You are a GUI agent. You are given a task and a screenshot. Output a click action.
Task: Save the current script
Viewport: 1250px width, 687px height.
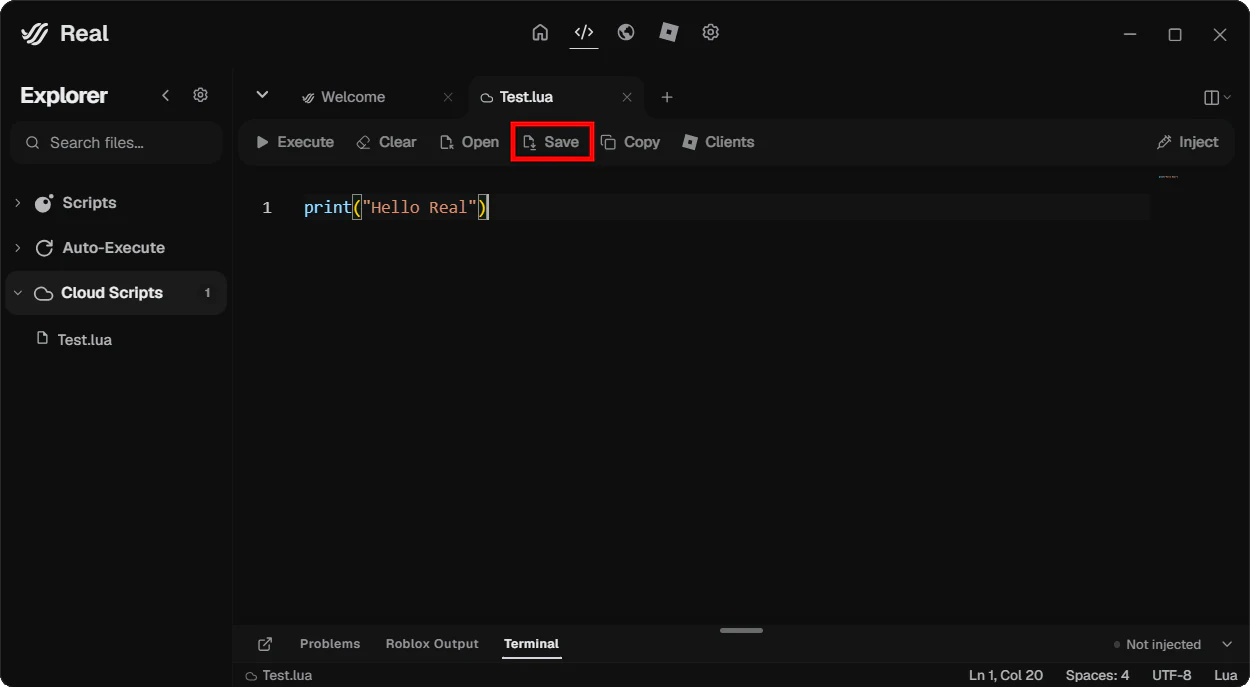click(552, 142)
